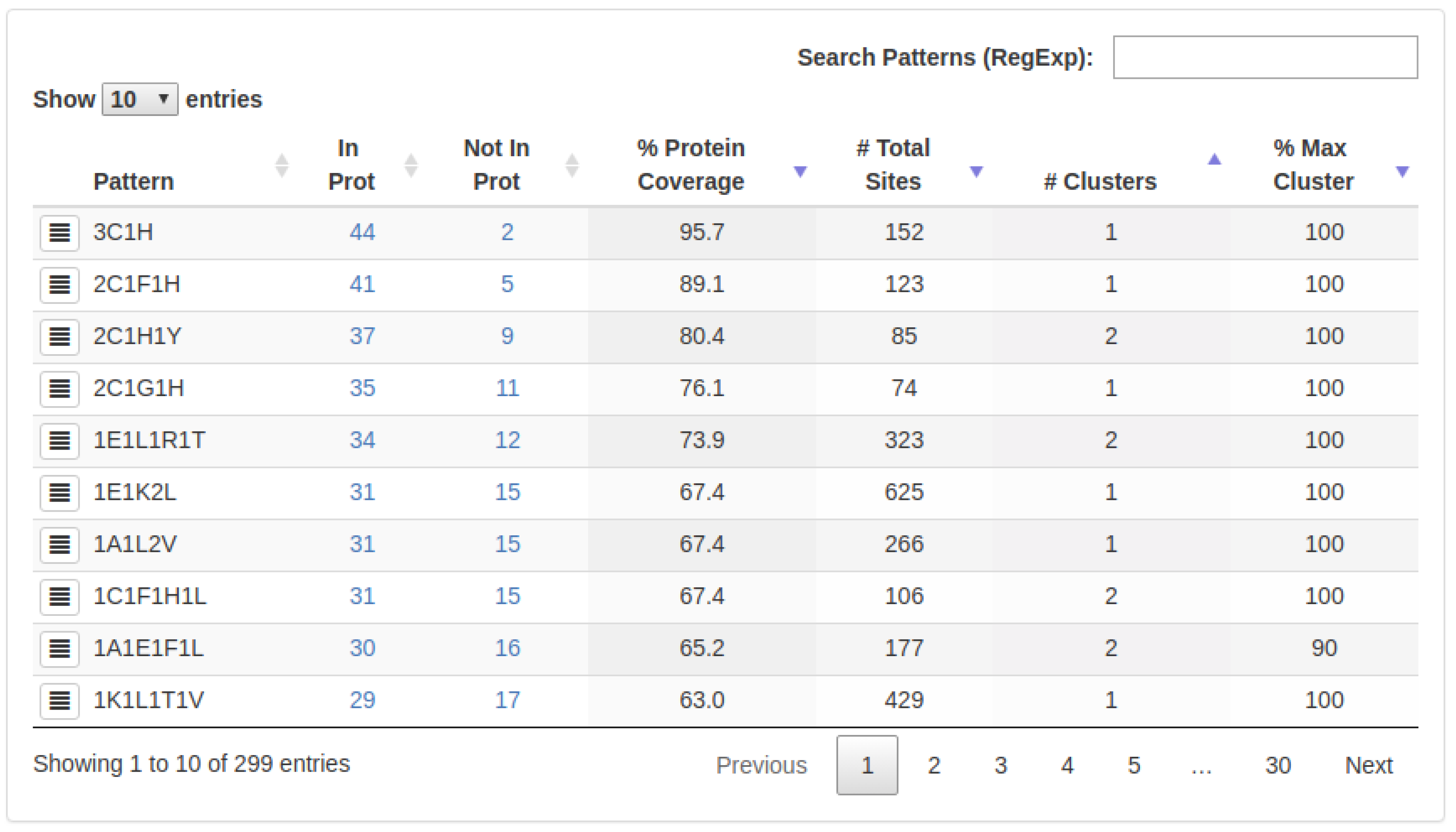Click the In Prot value 44 link
Screen dimensions: 1456x832
coord(362,233)
